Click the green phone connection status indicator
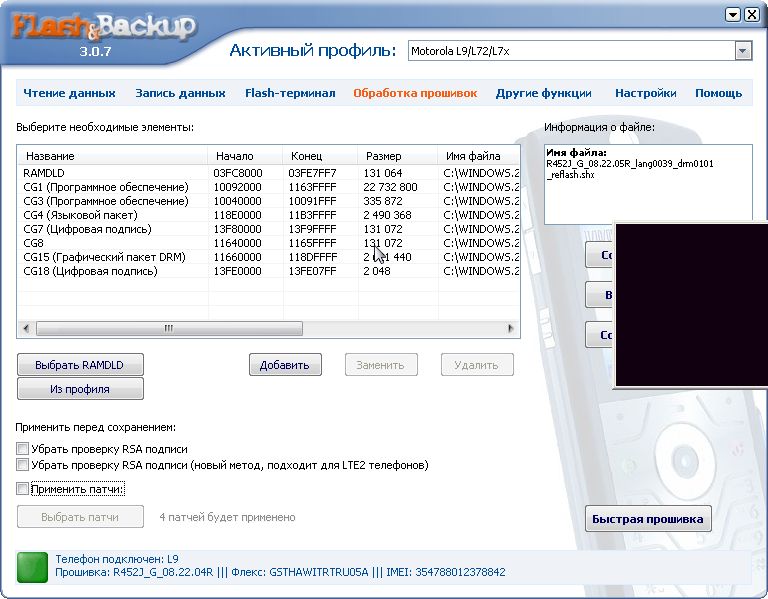 coord(32,567)
